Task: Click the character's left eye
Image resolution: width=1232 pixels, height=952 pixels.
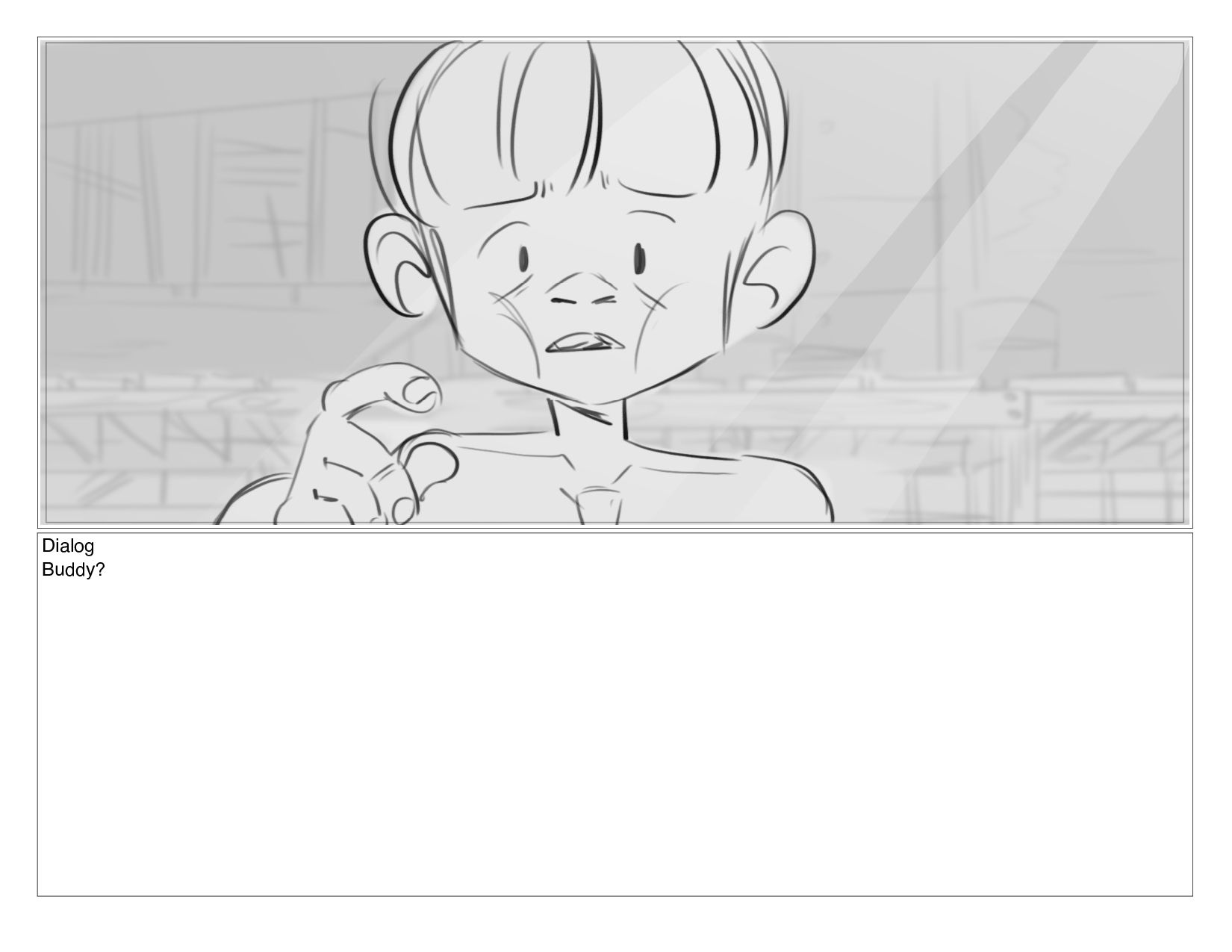Action: point(523,260)
